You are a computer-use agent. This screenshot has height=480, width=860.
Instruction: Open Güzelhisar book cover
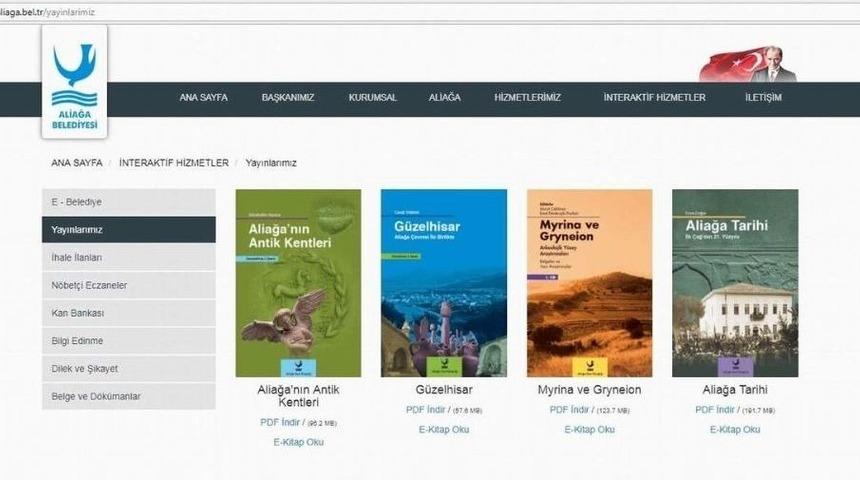coord(444,283)
